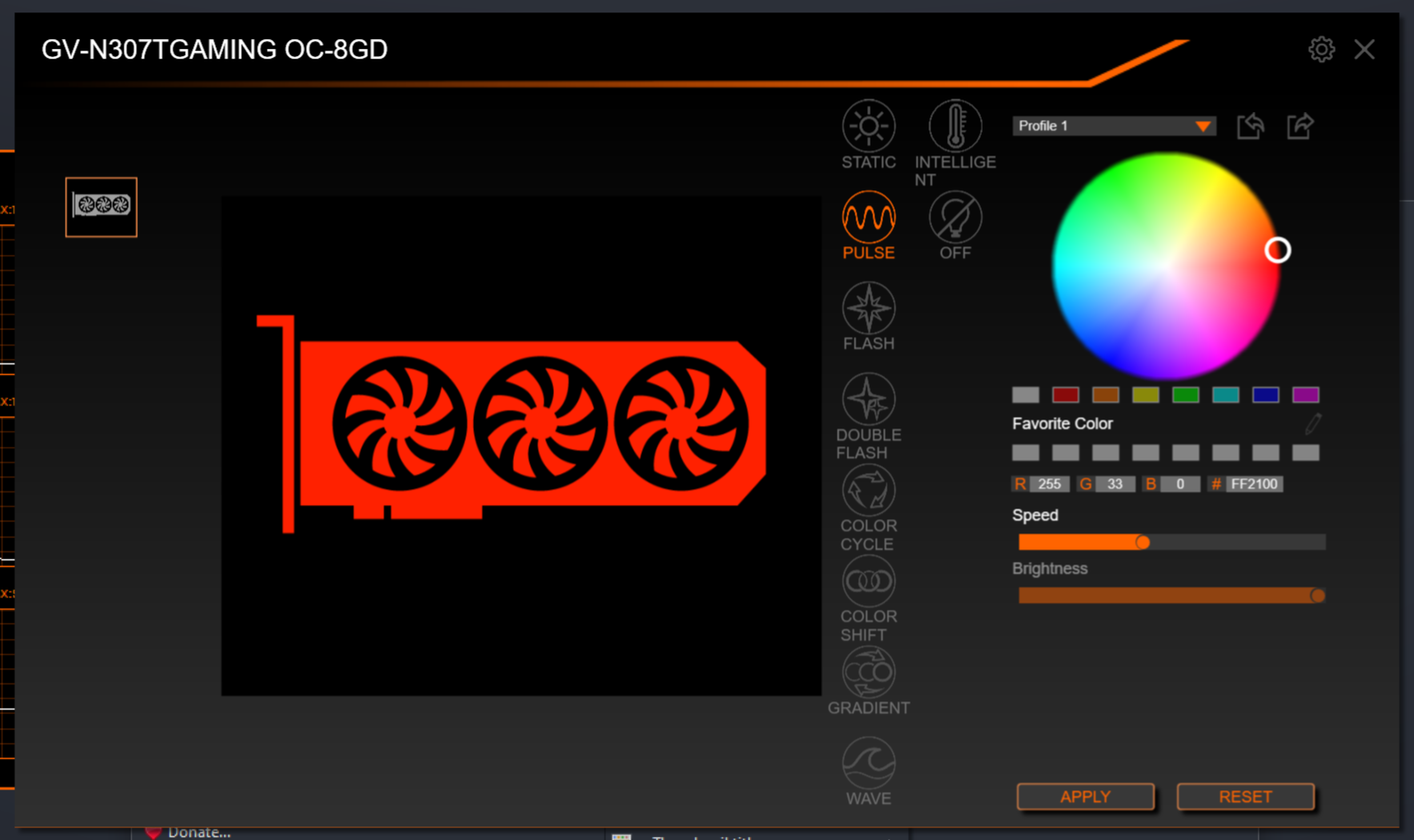Click the Donate link in background window
The height and width of the screenshot is (840, 1414).
(x=198, y=833)
